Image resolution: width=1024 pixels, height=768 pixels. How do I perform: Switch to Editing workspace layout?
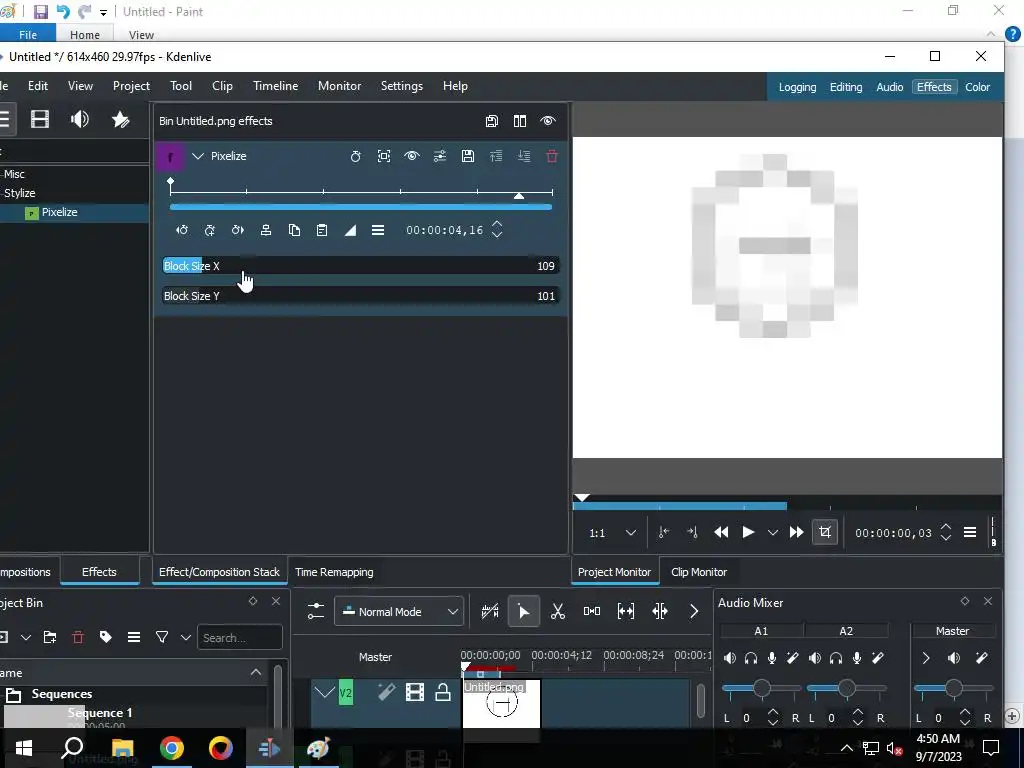click(x=846, y=87)
